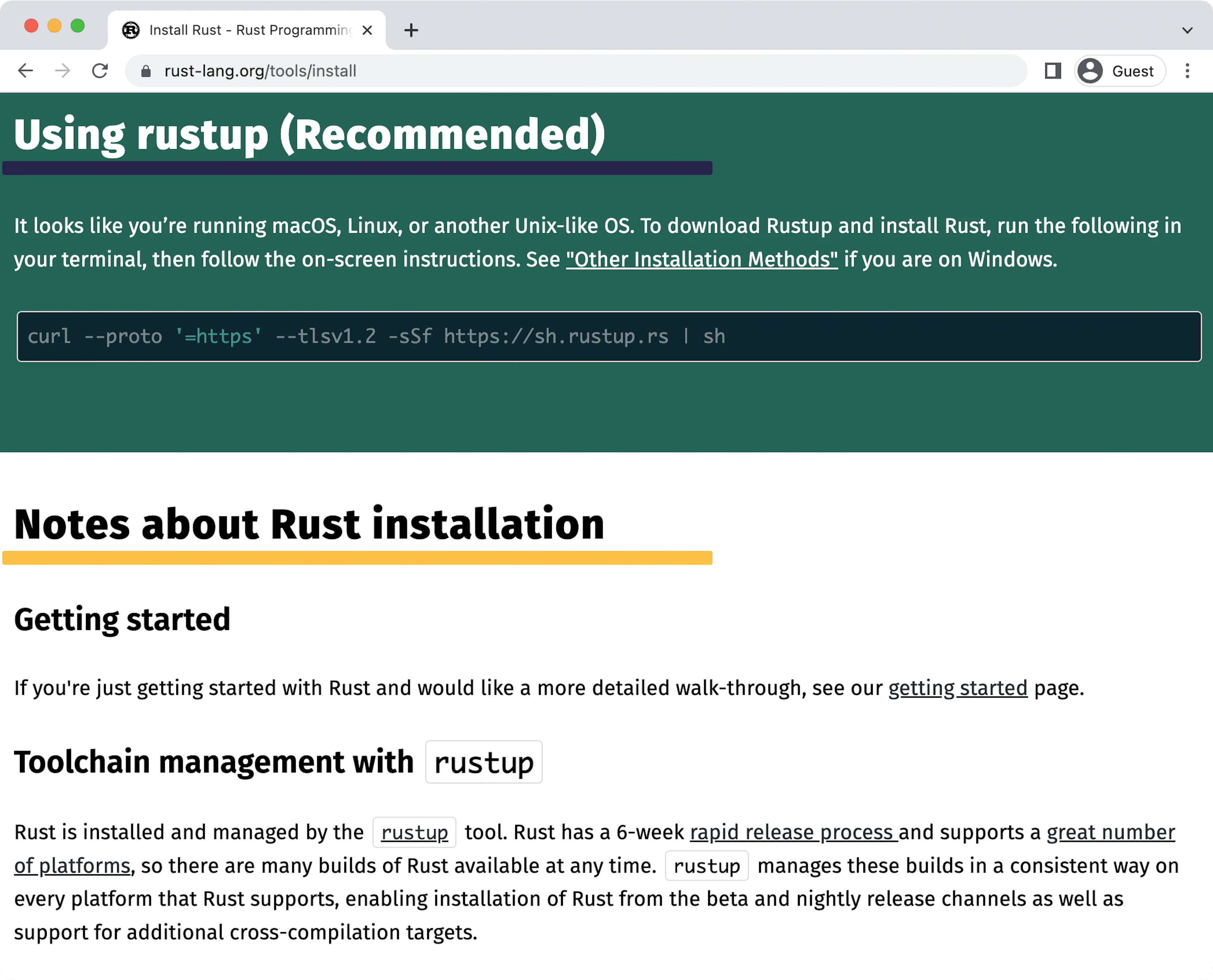Click the browser forward arrow
Viewport: 1213px width, 980px height.
tap(63, 71)
